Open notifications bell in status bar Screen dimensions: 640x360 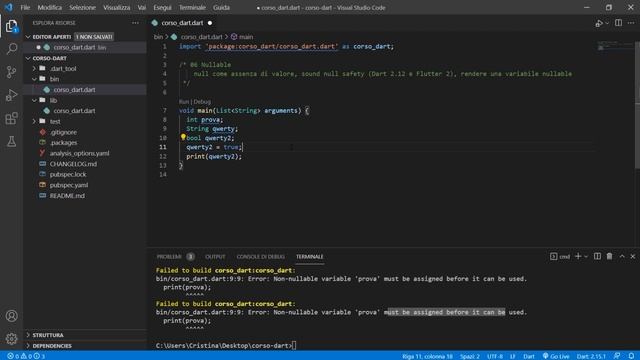pos(631,356)
